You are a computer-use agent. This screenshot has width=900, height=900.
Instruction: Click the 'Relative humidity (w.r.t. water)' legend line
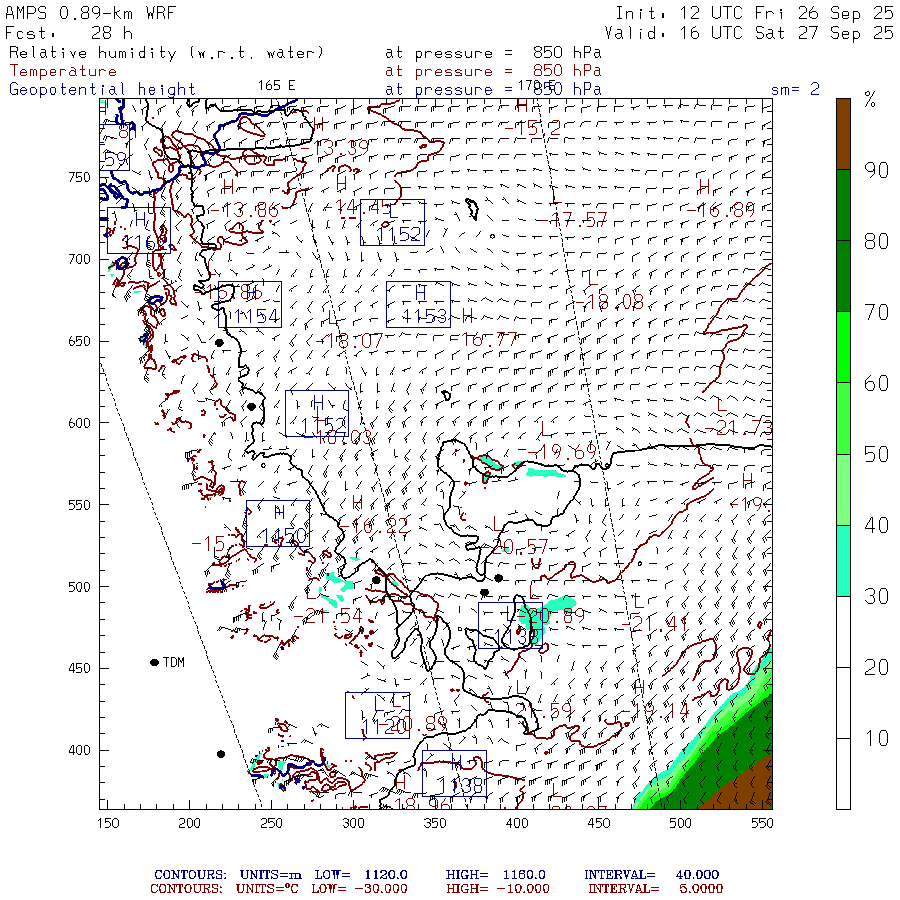coord(166,53)
